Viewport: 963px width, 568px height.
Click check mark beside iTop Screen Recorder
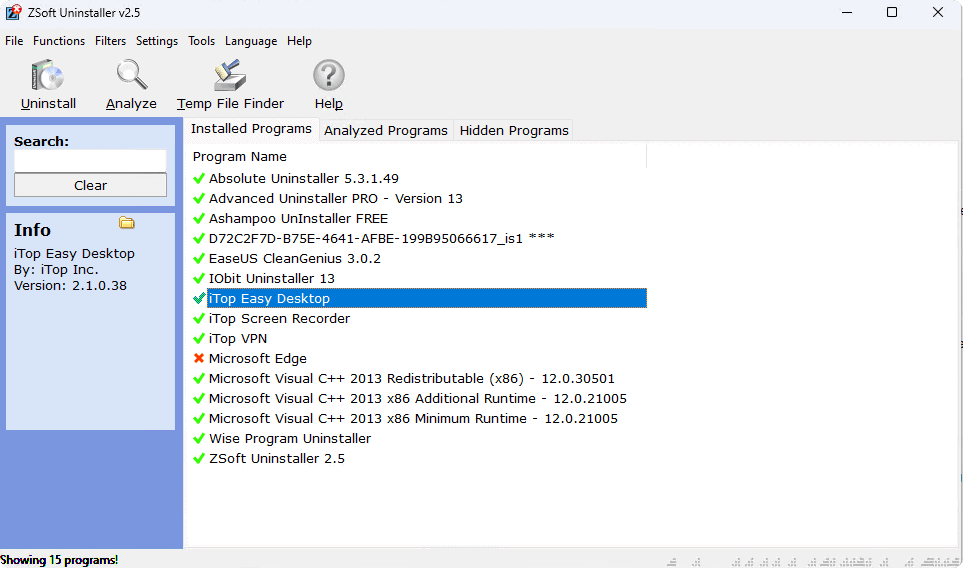point(198,319)
